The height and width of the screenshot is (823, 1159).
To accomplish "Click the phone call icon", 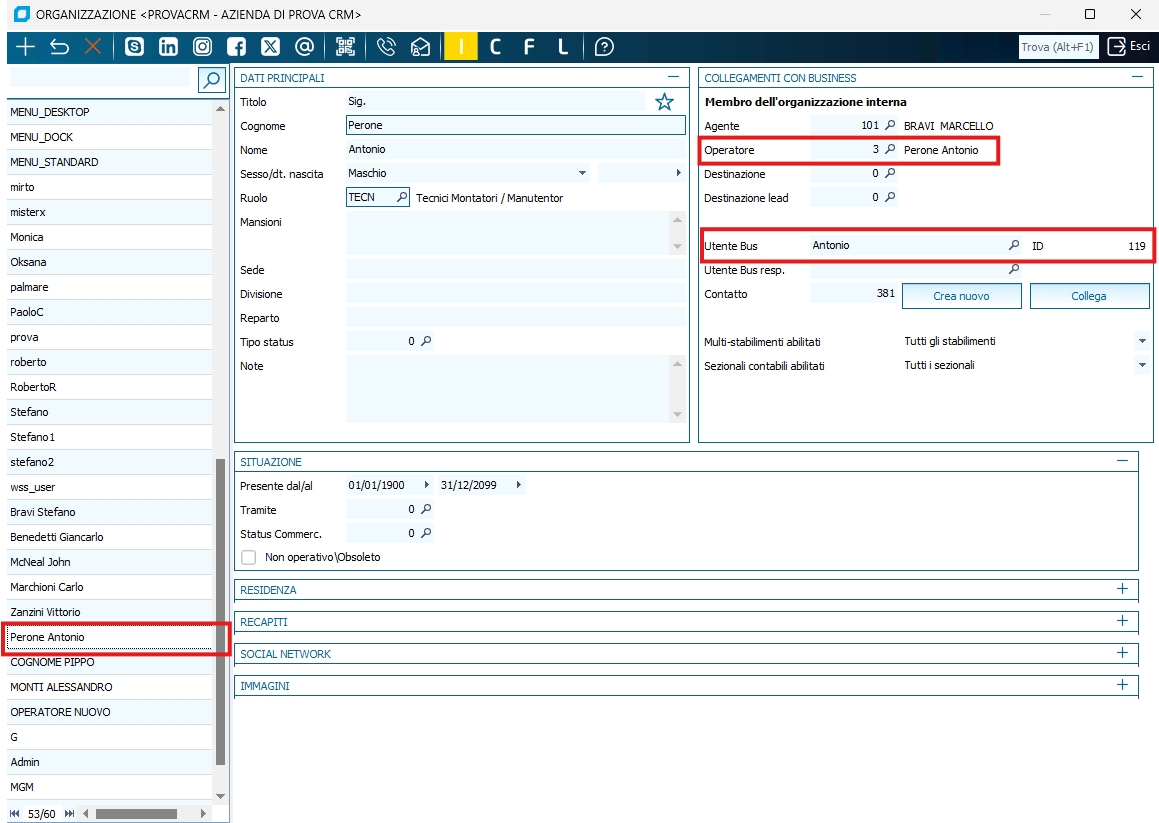I will (386, 47).
